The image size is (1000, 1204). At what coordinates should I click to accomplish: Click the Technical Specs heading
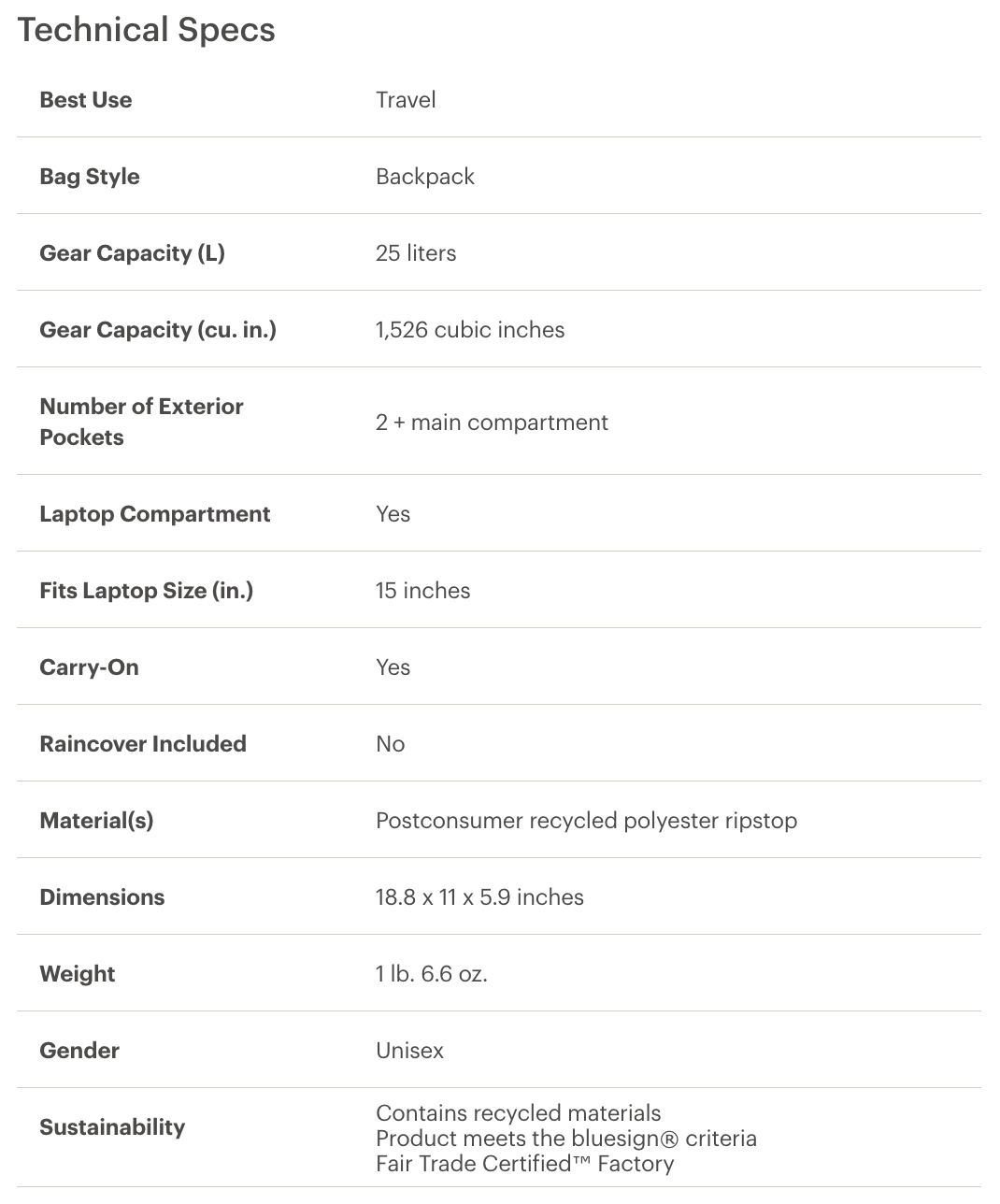(x=147, y=30)
